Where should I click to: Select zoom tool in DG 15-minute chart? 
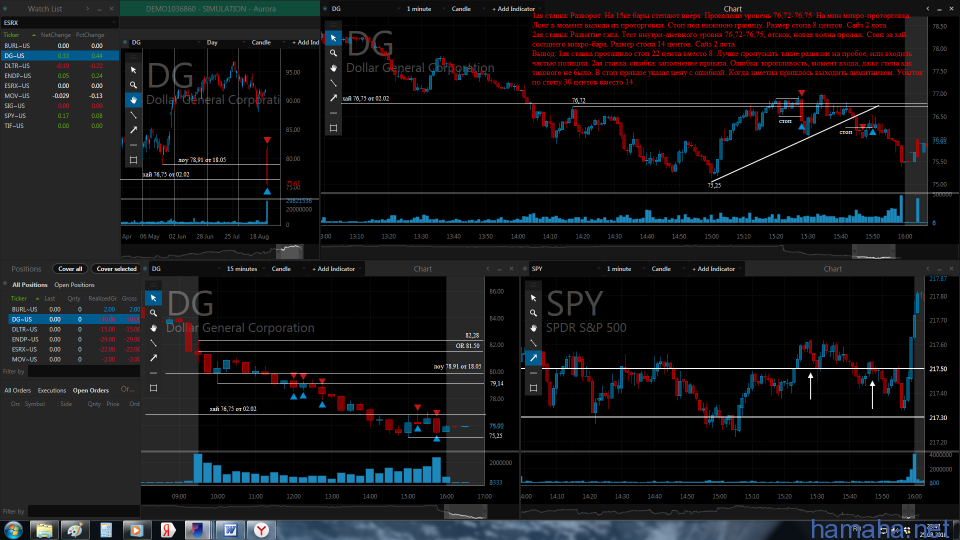click(153, 313)
